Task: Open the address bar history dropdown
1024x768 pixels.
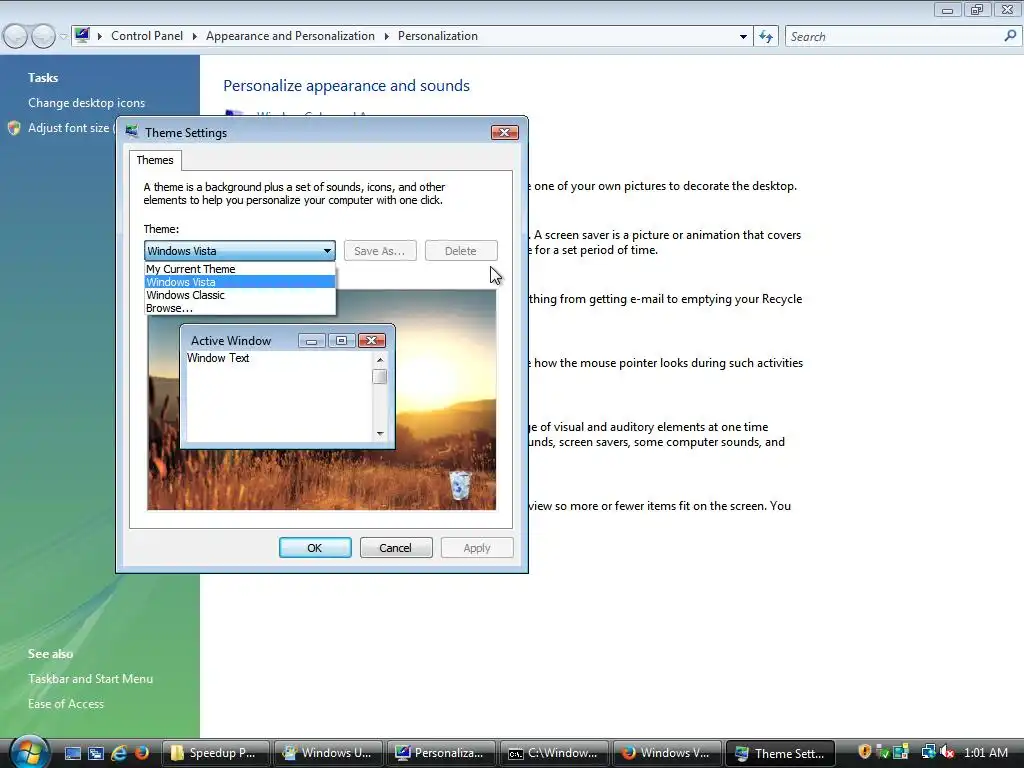Action: click(743, 37)
